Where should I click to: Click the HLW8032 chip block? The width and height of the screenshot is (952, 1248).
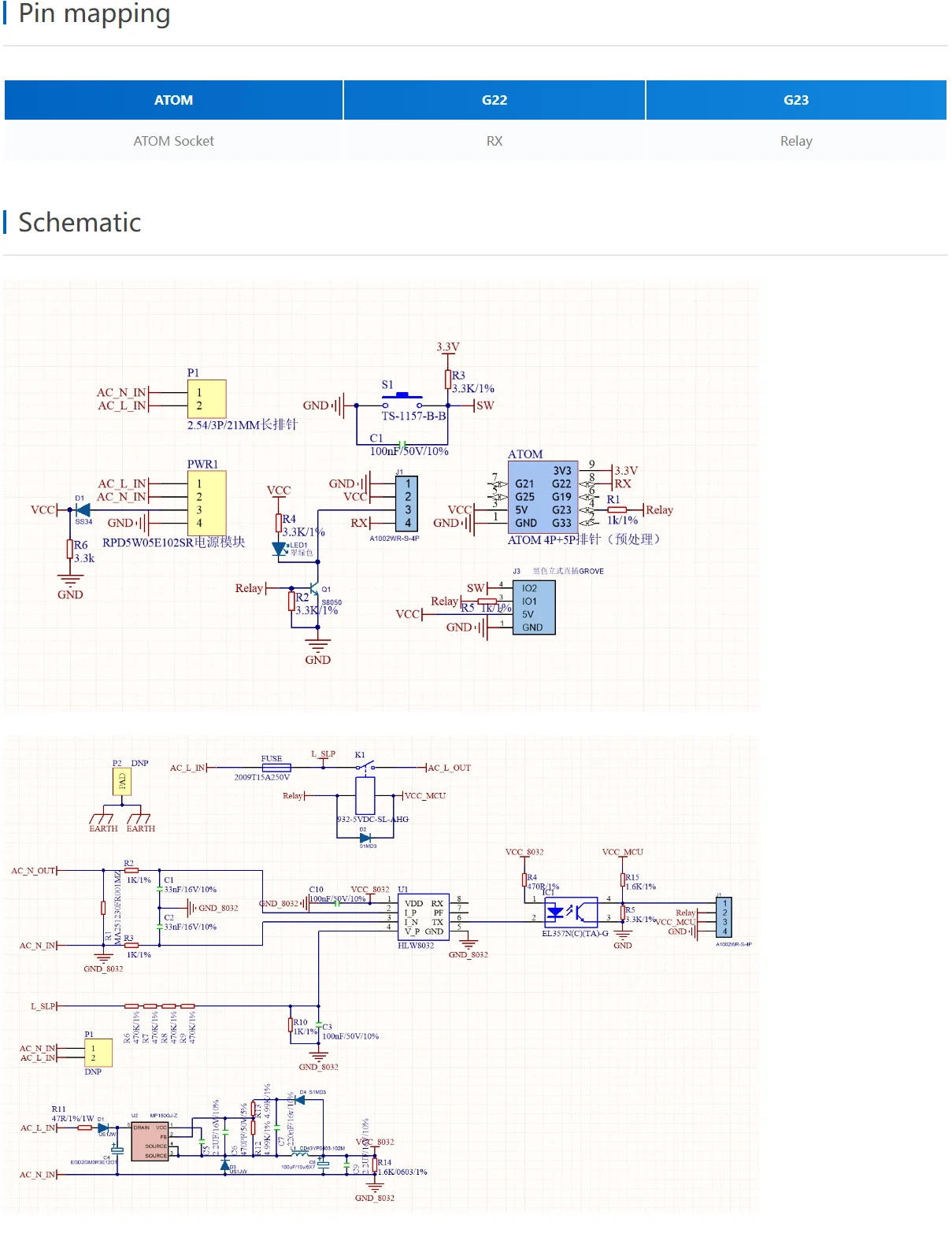point(424,917)
